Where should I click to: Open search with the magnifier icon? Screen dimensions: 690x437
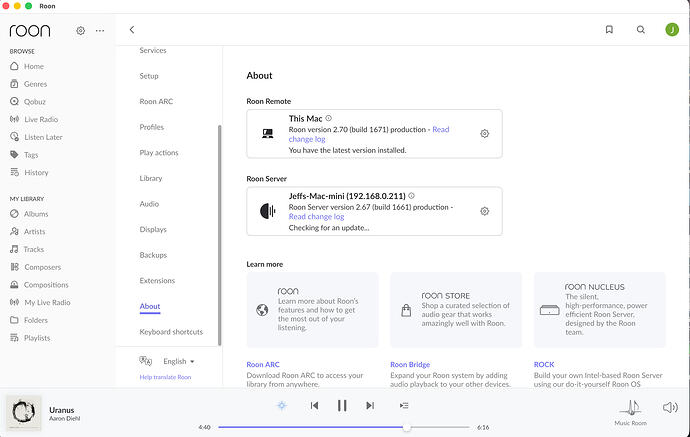coord(641,29)
